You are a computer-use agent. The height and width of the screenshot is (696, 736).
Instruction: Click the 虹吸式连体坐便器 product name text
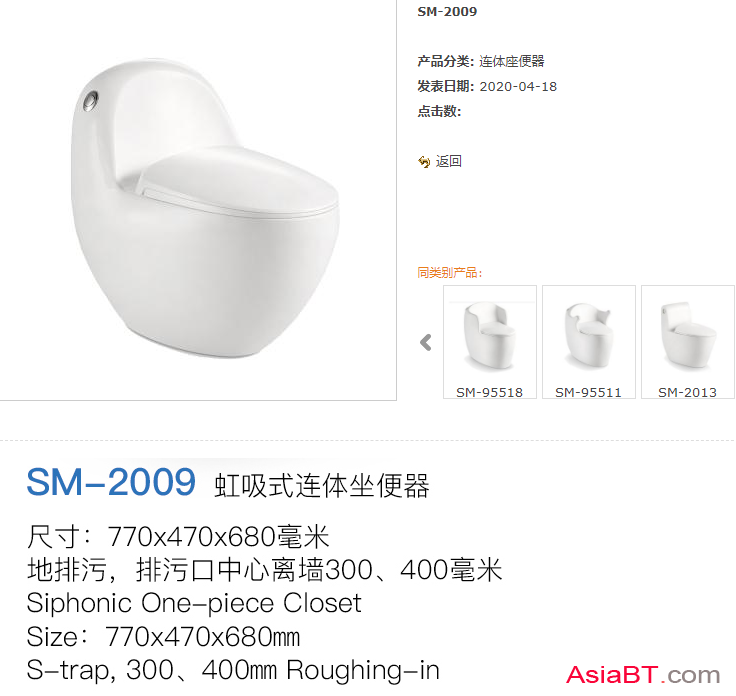(x=322, y=485)
